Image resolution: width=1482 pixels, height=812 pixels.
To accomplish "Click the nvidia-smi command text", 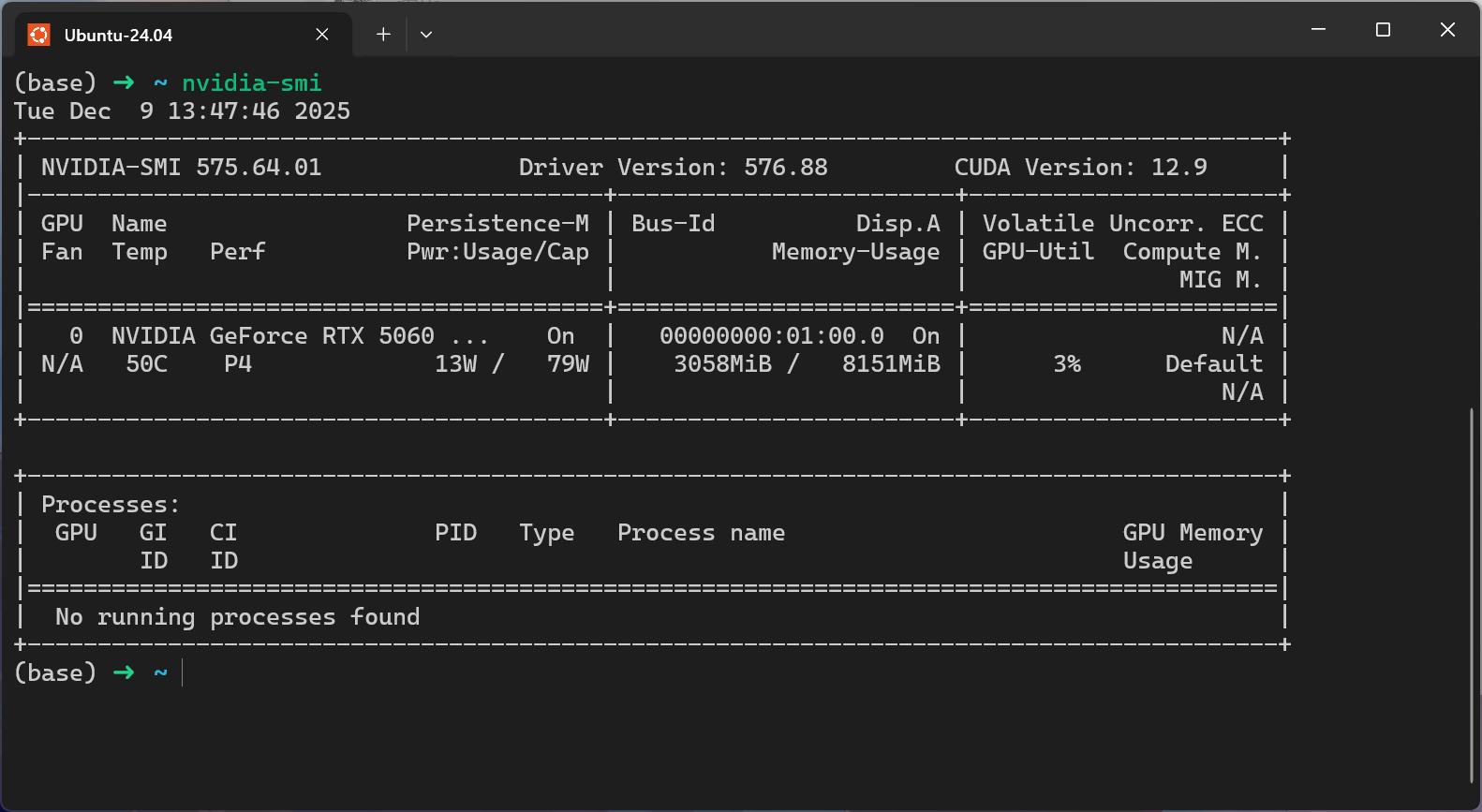I will click(x=252, y=83).
